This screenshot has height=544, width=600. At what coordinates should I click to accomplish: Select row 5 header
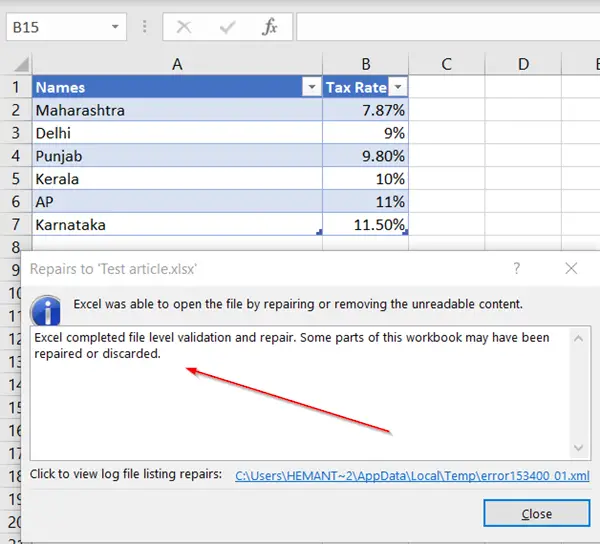[x=16, y=179]
